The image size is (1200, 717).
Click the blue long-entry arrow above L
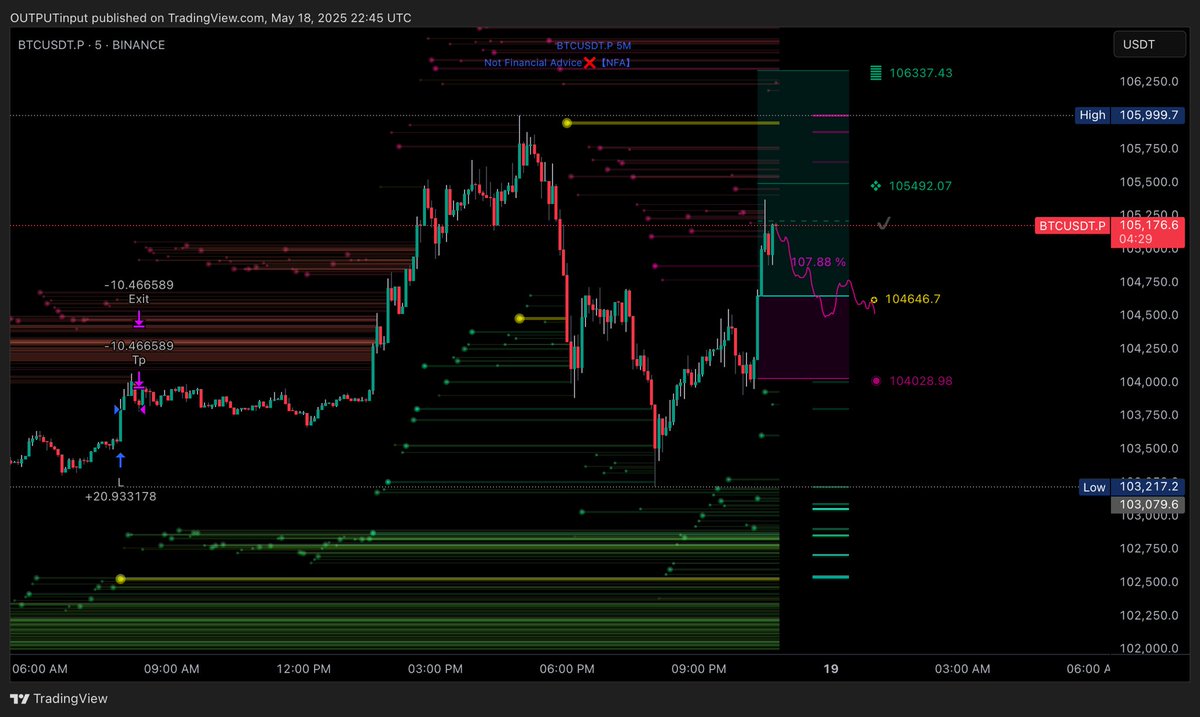point(120,459)
